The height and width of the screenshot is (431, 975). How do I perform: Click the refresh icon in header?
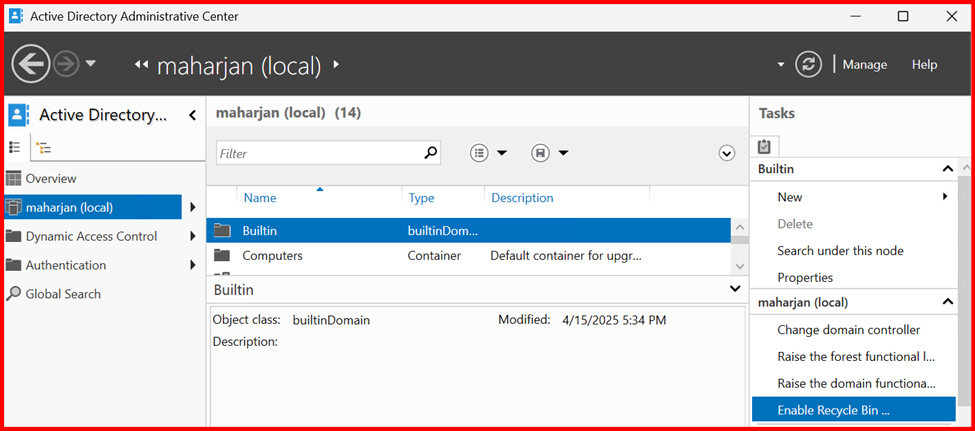tap(808, 64)
